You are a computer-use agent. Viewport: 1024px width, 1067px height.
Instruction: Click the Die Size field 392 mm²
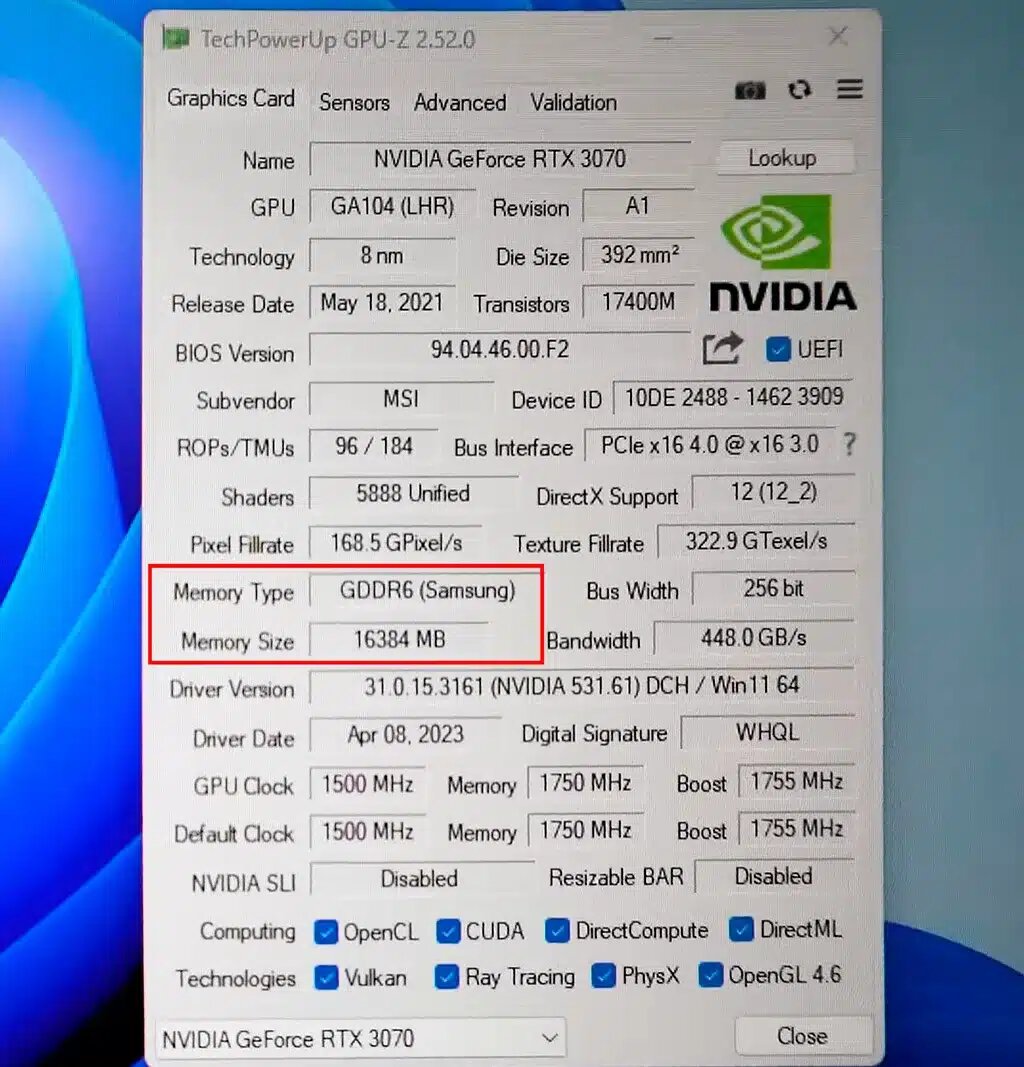[x=638, y=255]
